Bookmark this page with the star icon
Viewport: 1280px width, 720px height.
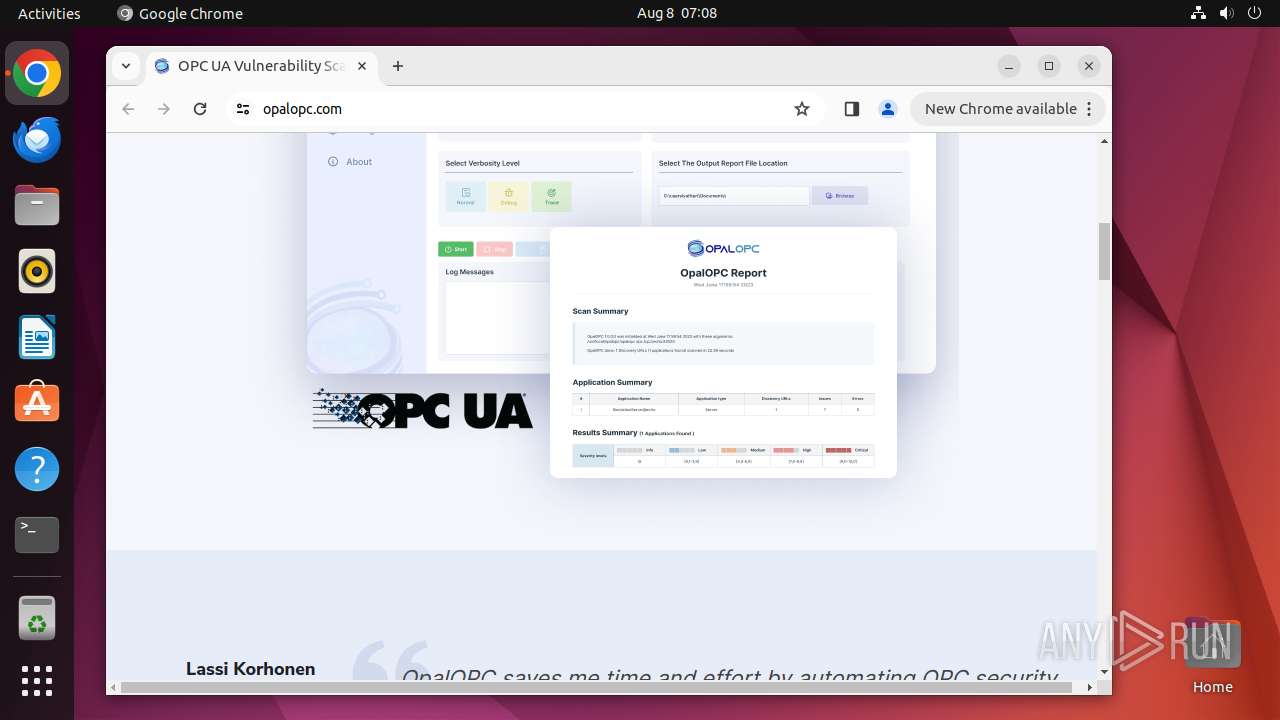click(802, 109)
